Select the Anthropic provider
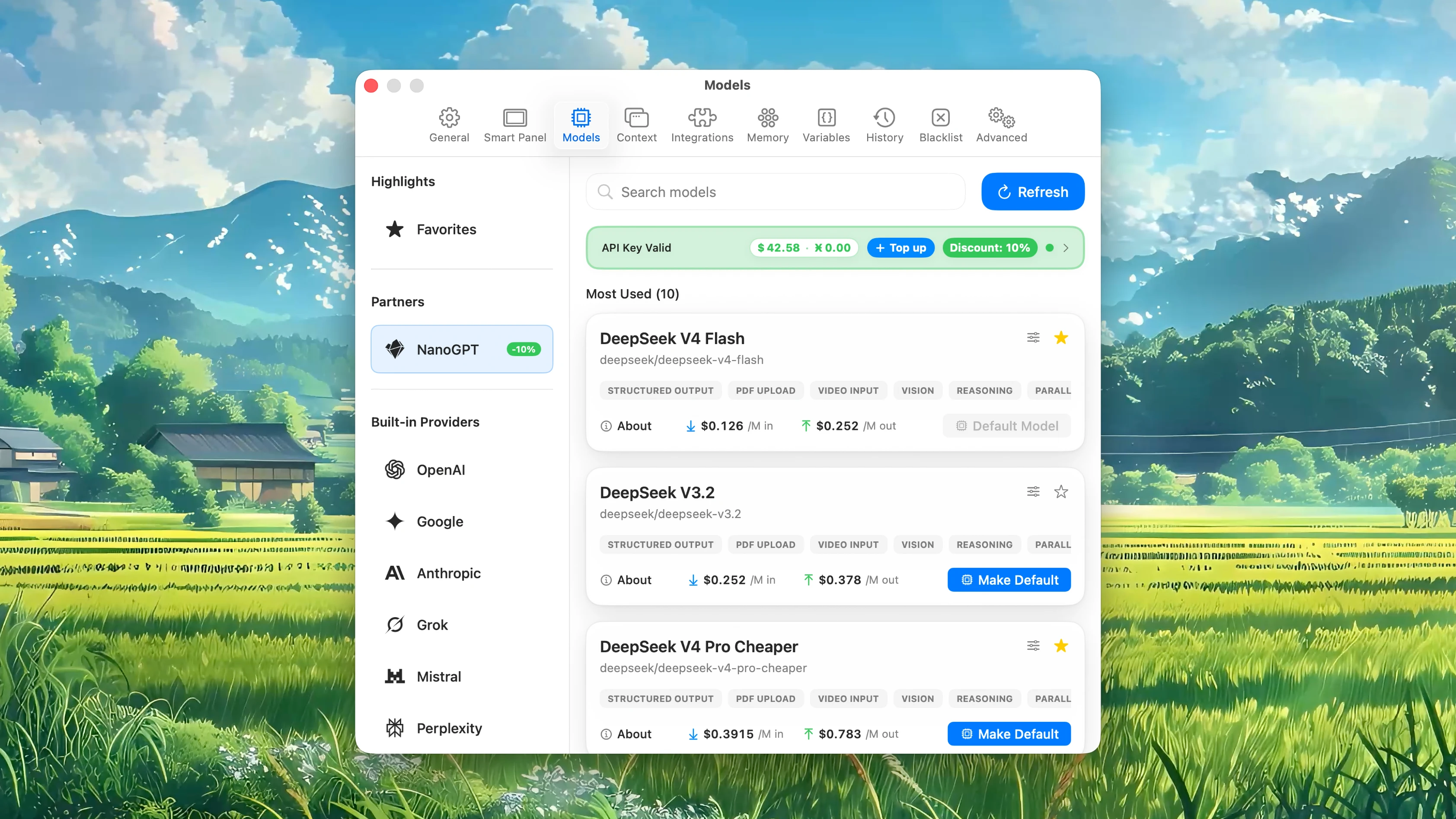The height and width of the screenshot is (819, 1456). pyautogui.click(x=462, y=573)
